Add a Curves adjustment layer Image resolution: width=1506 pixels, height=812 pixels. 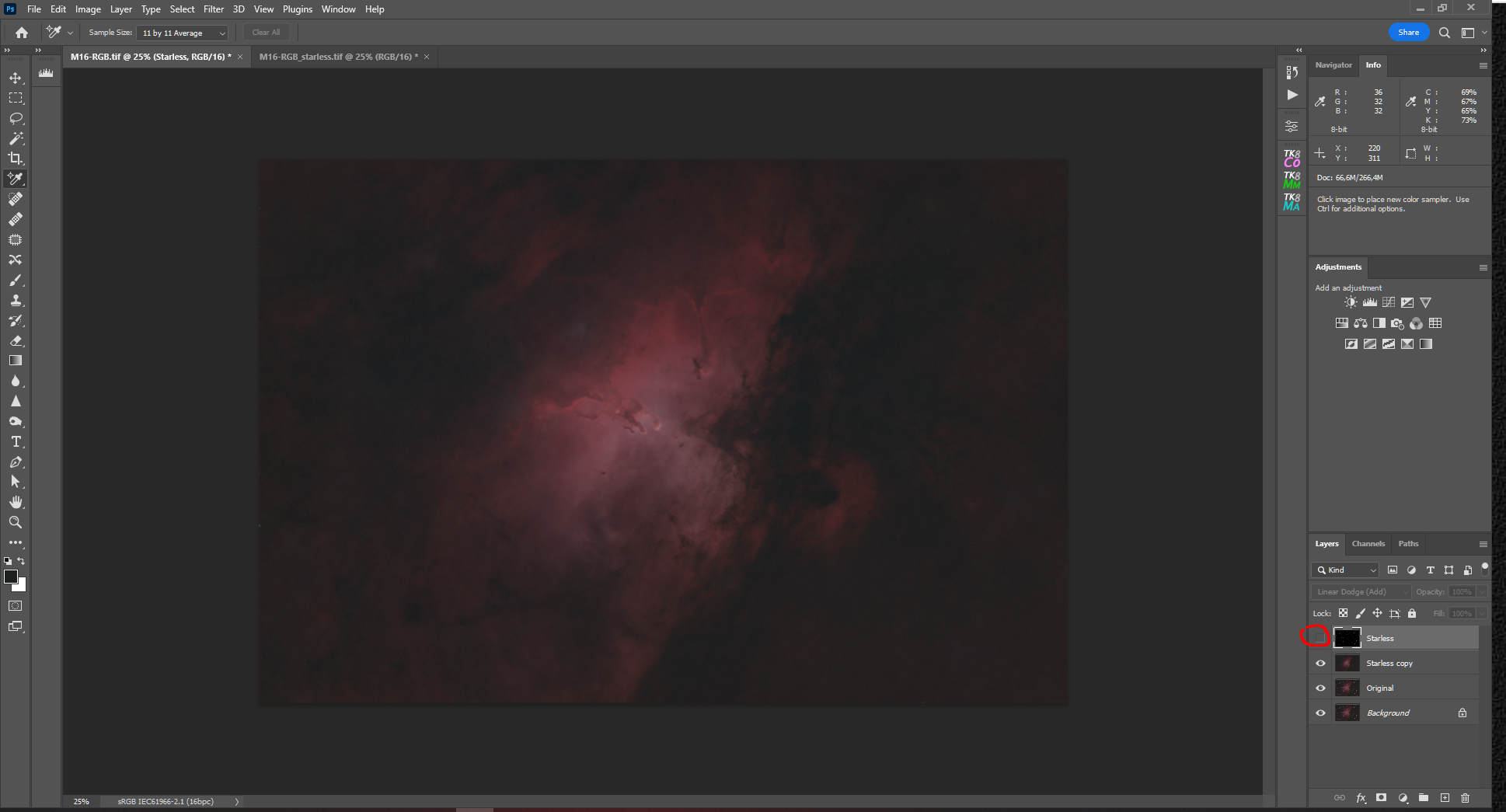click(x=1388, y=302)
